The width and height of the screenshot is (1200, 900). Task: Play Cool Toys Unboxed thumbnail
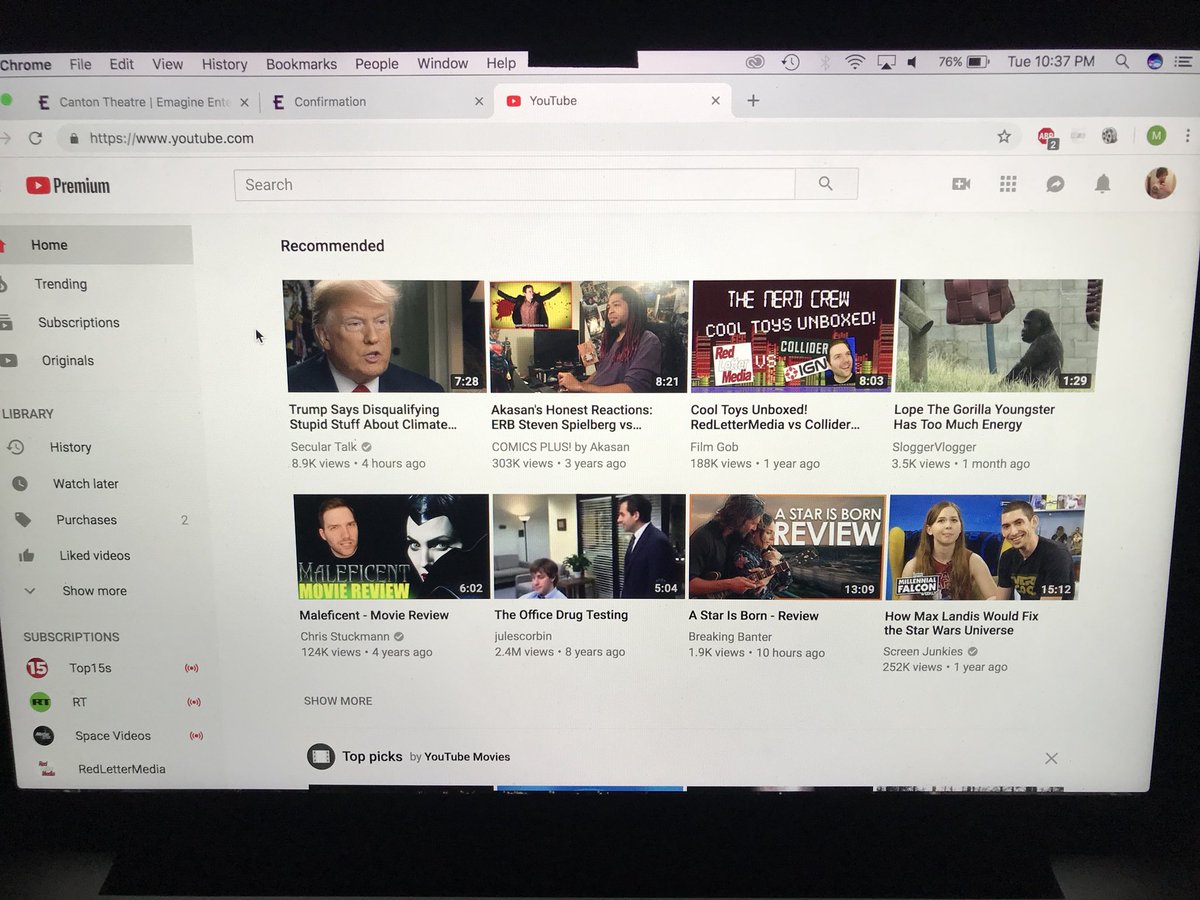pos(791,335)
